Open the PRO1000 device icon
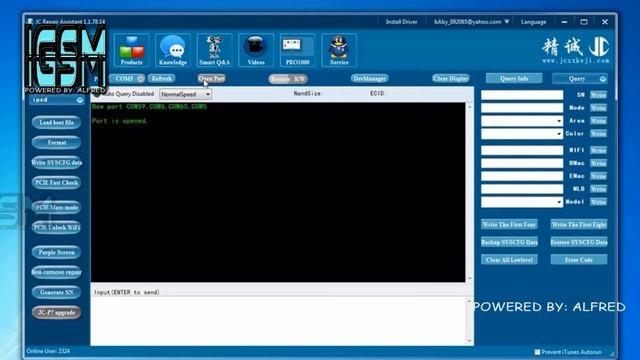 [298, 50]
